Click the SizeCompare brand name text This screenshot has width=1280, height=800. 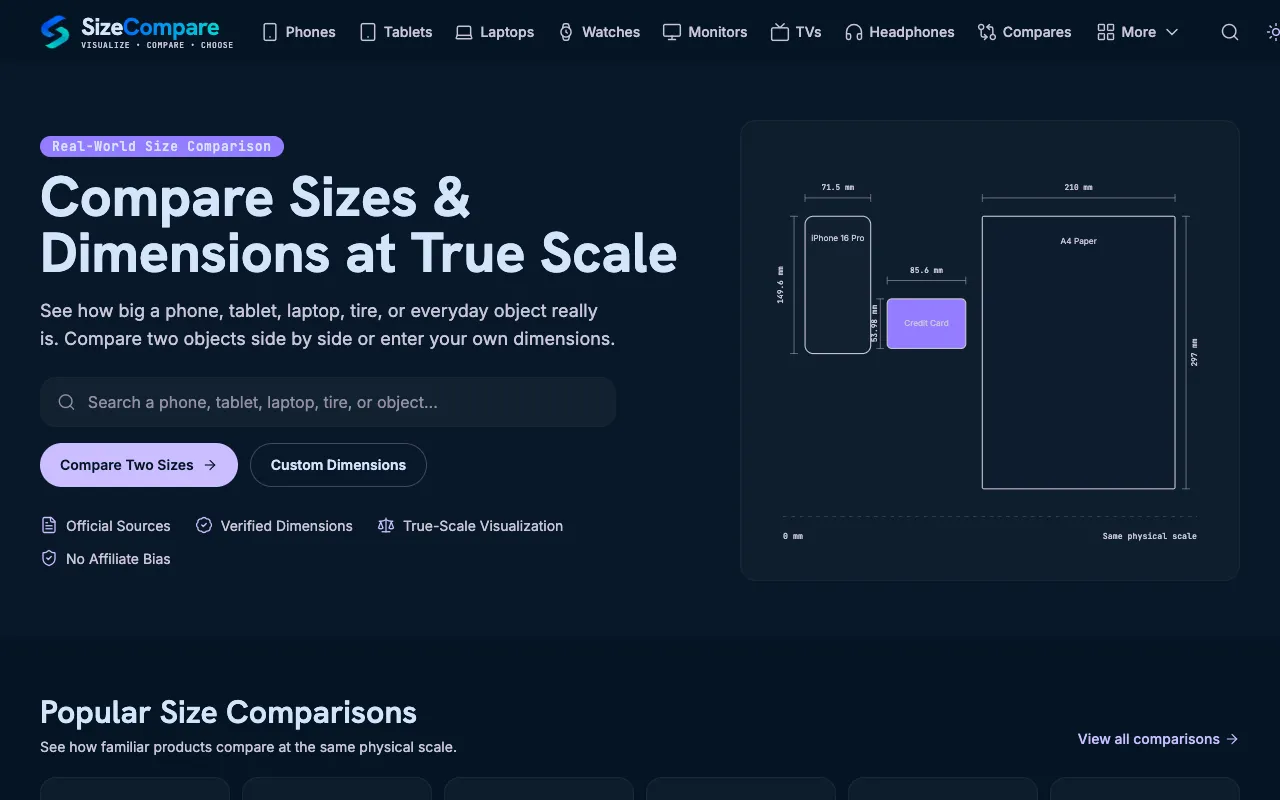[x=150, y=27]
